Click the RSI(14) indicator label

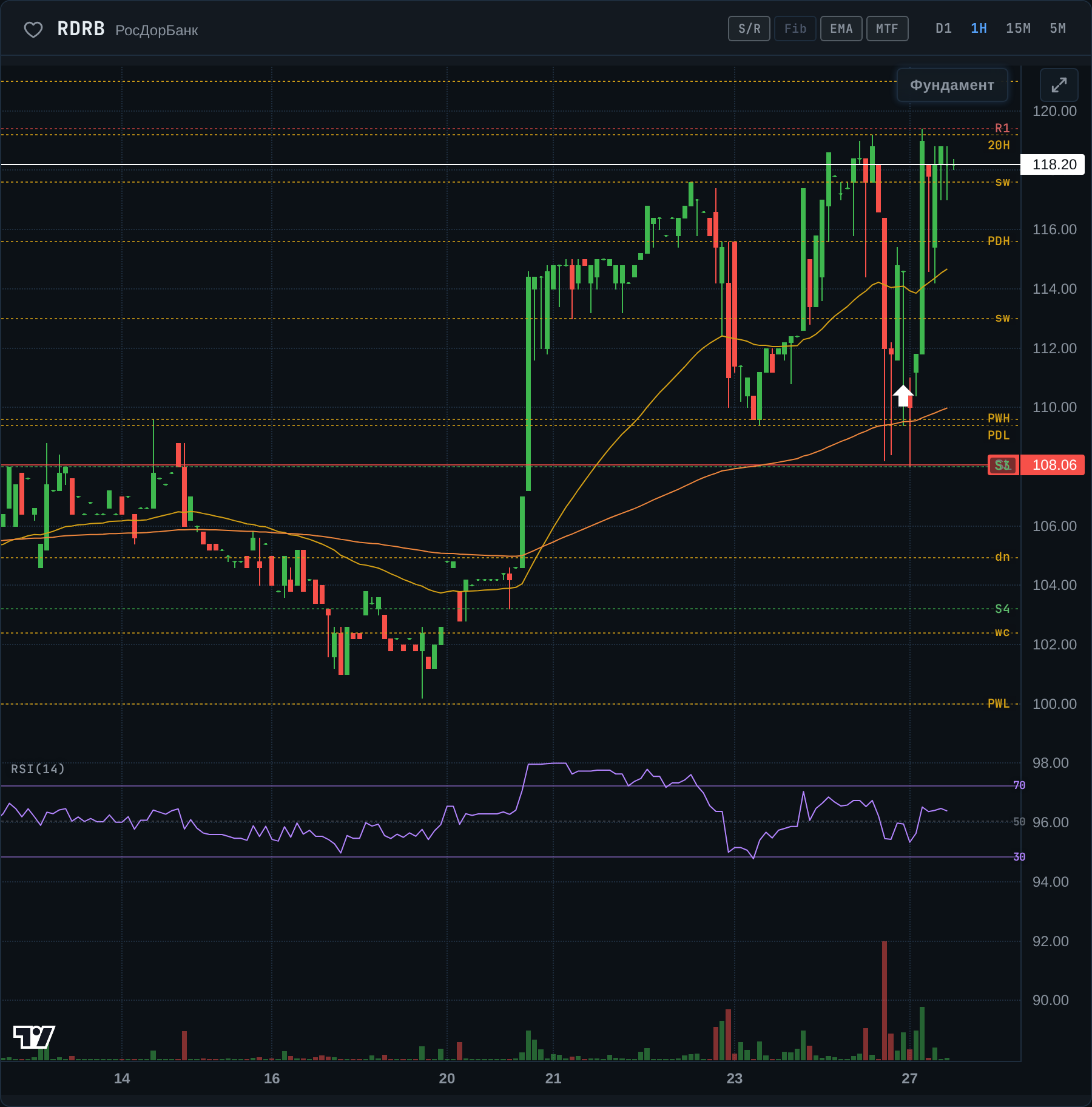click(38, 769)
